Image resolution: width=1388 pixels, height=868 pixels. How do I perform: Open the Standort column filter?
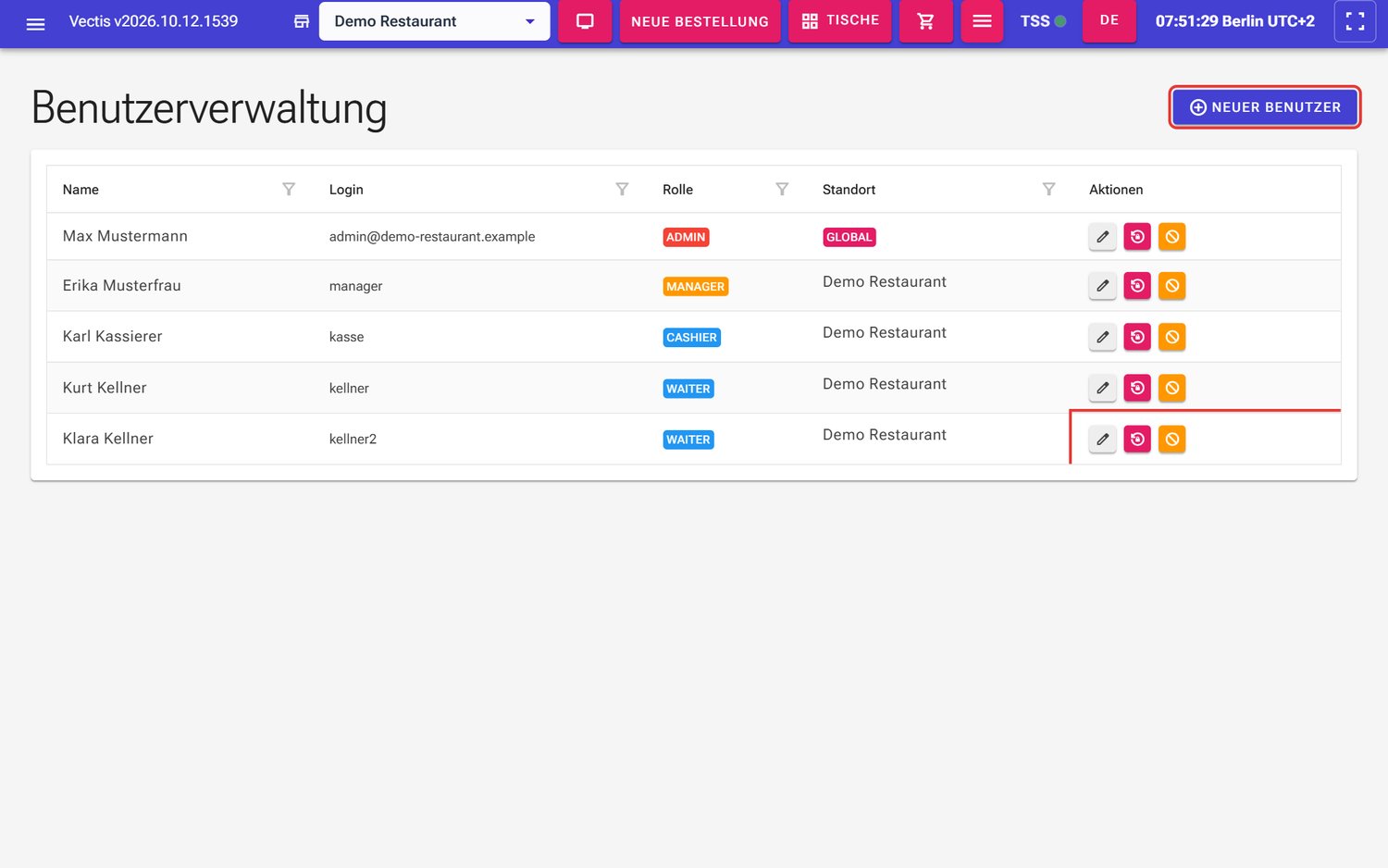[x=1048, y=189]
